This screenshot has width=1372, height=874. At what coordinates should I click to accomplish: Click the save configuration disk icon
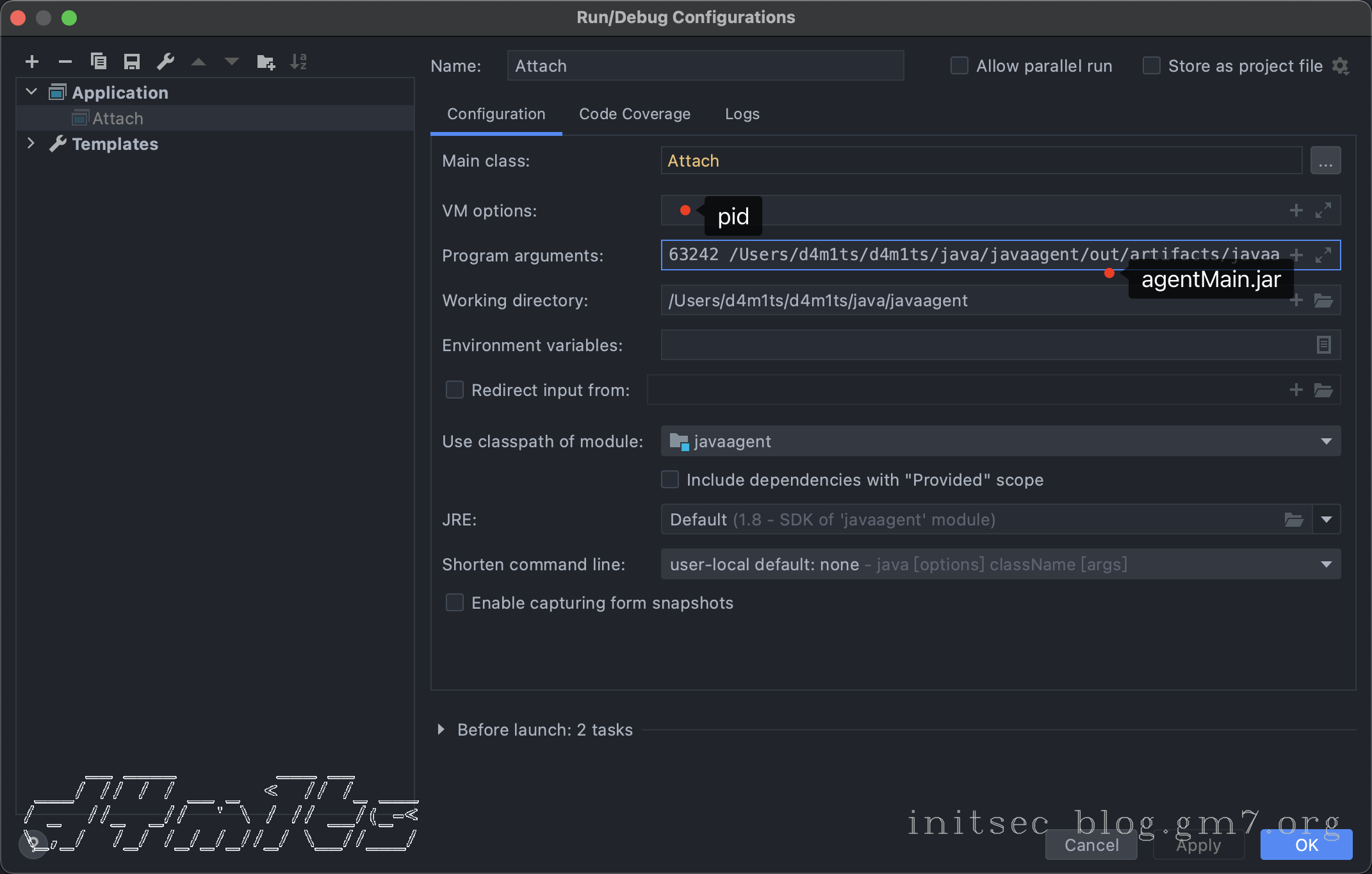(132, 62)
